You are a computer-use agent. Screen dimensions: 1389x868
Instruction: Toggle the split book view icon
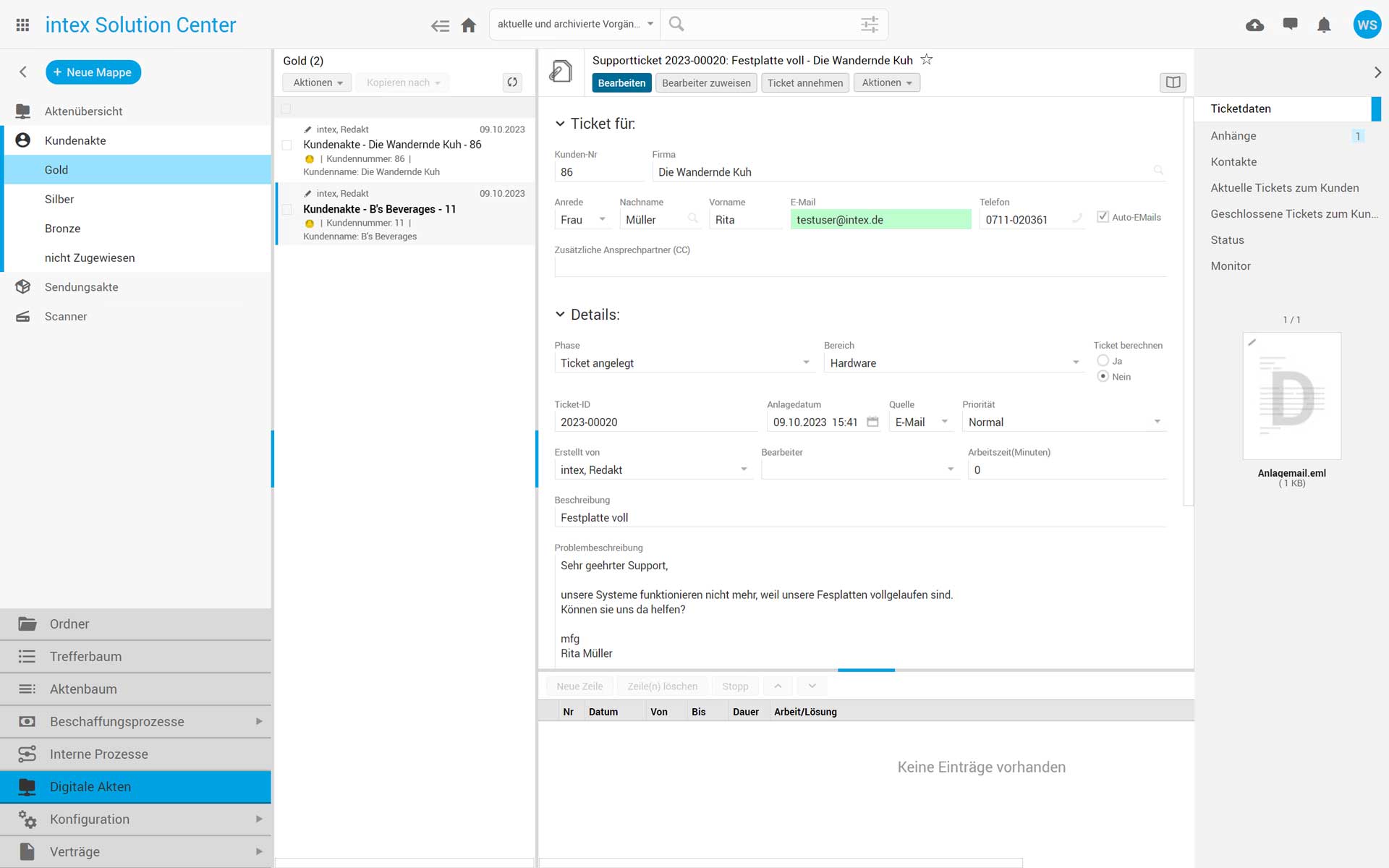click(1173, 82)
